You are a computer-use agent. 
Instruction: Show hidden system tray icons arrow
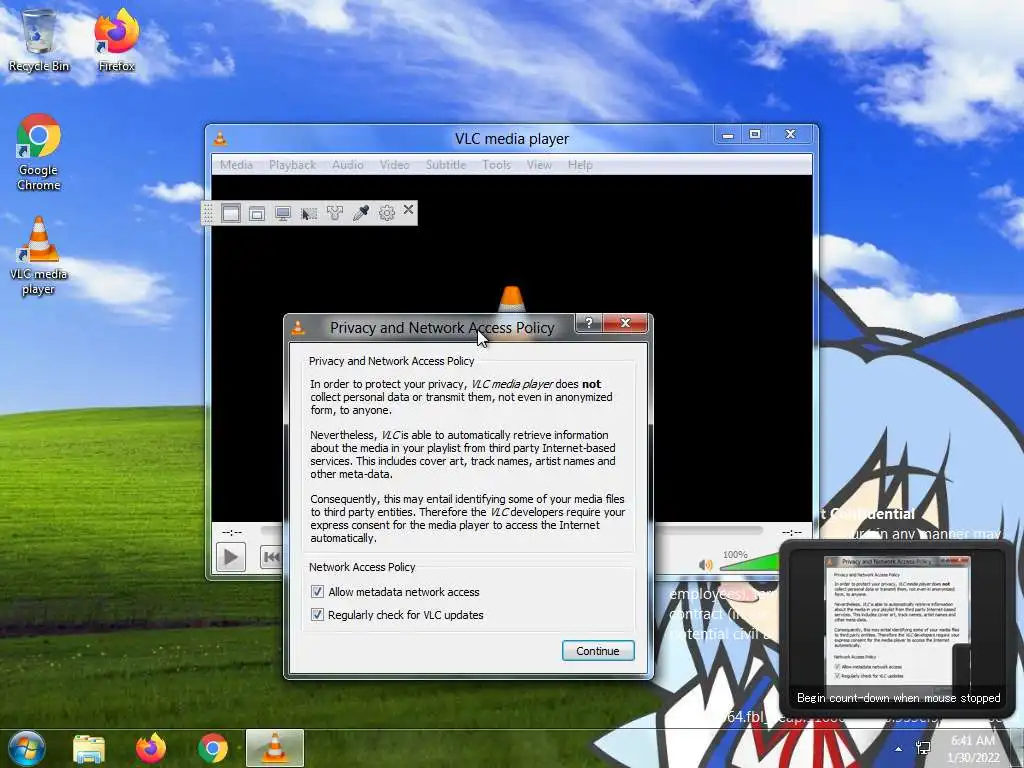(x=899, y=749)
